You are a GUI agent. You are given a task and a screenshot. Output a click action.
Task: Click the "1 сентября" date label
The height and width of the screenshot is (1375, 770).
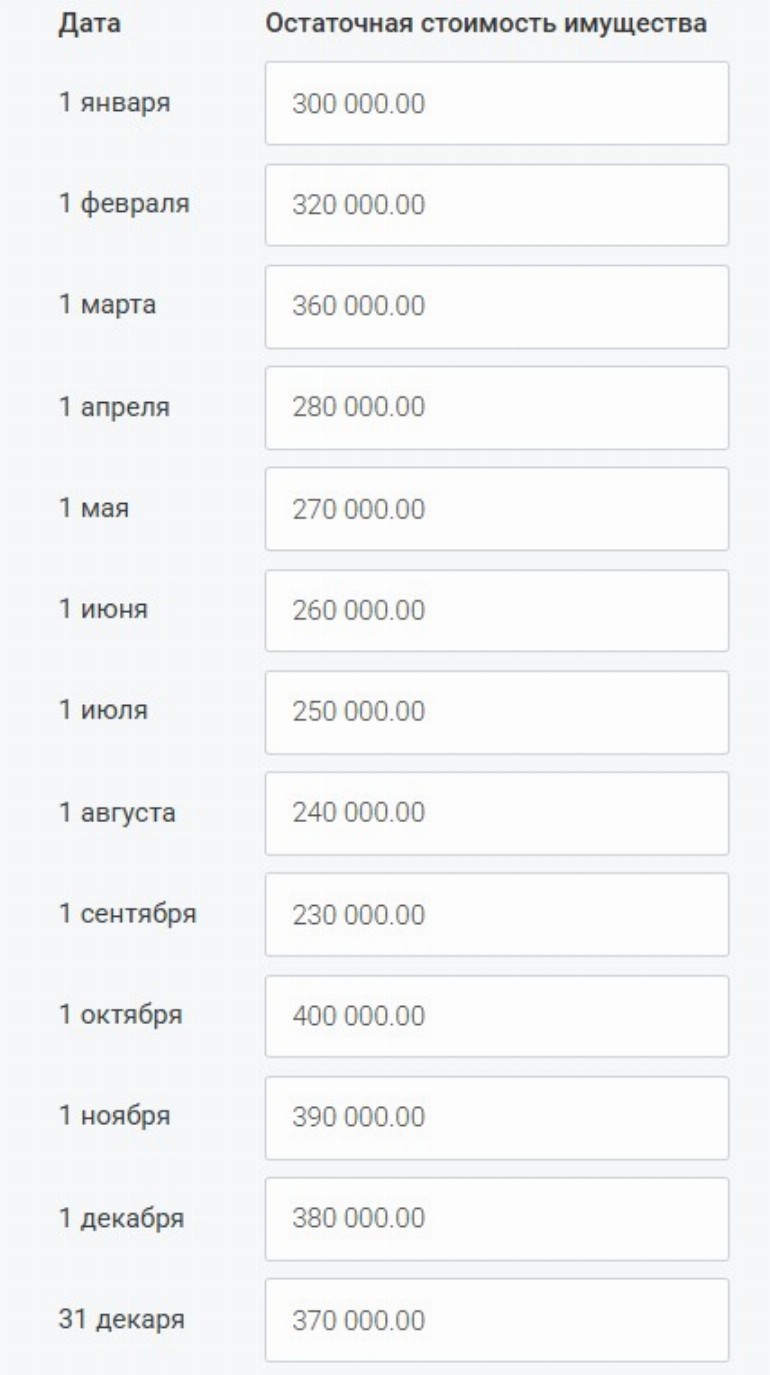coord(126,915)
